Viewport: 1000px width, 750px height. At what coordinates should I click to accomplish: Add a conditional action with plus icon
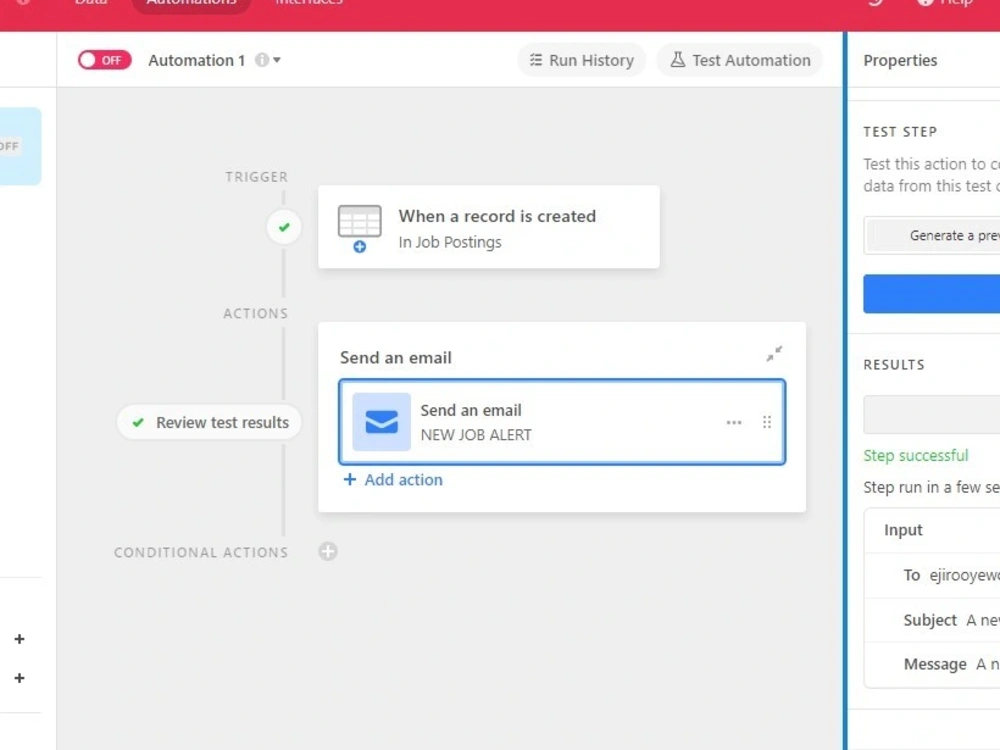click(328, 552)
